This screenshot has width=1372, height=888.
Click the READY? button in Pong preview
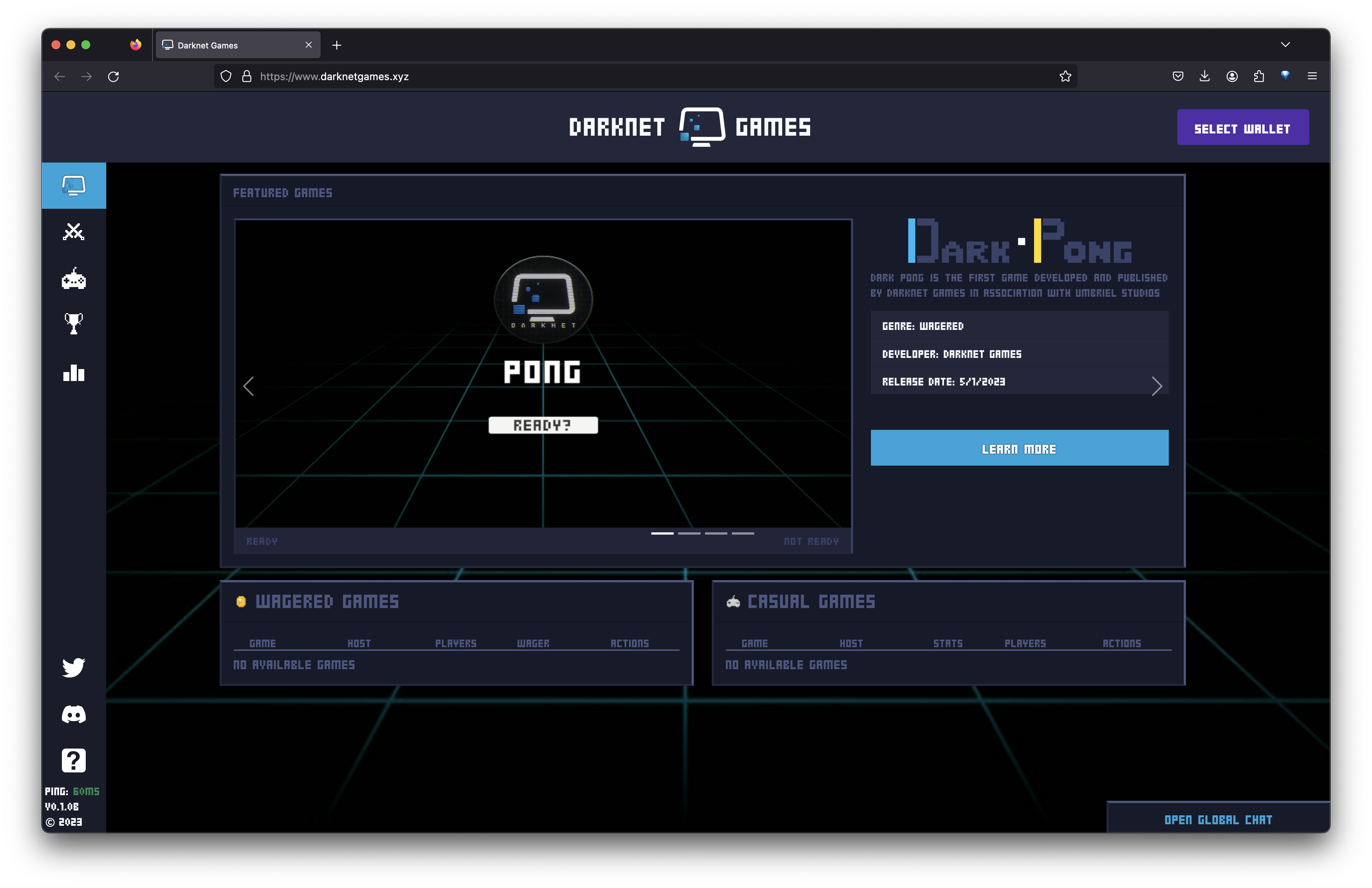pos(543,425)
